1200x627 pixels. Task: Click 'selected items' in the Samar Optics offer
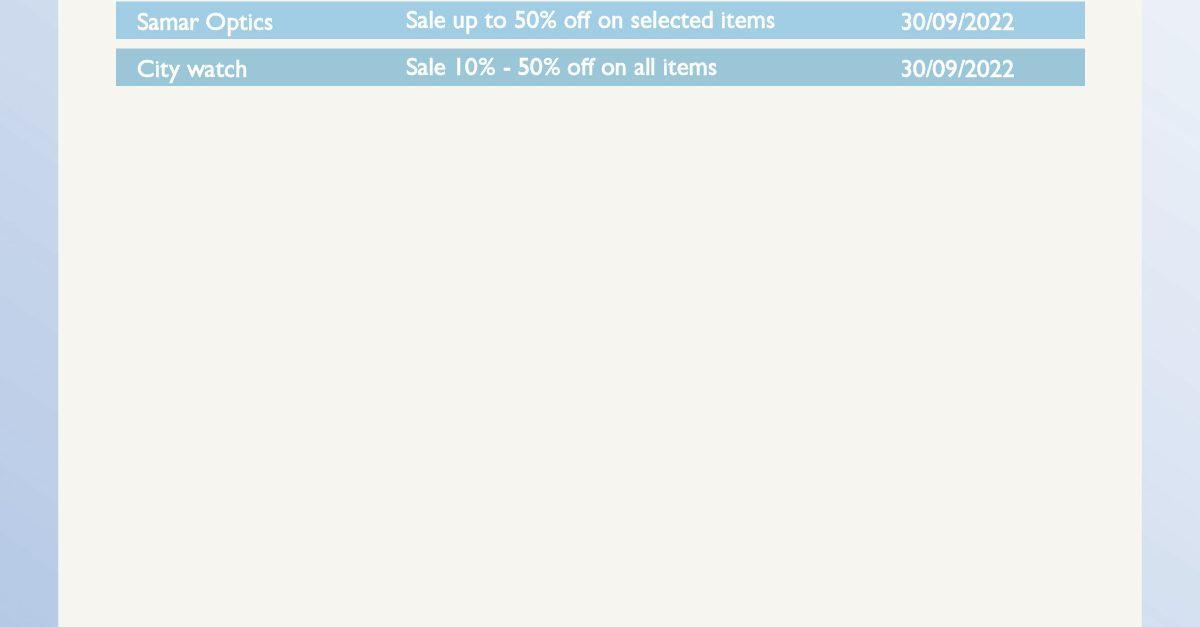[x=702, y=20]
